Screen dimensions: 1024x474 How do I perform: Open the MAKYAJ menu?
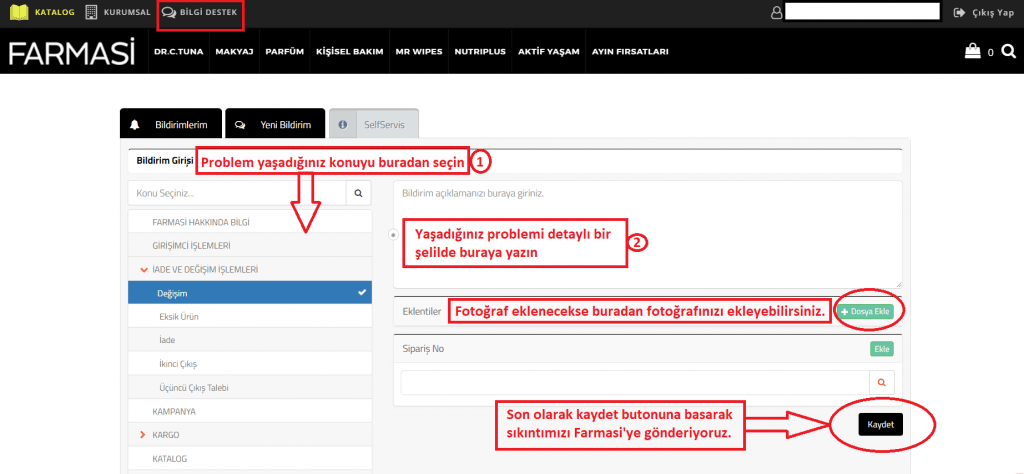(x=234, y=52)
